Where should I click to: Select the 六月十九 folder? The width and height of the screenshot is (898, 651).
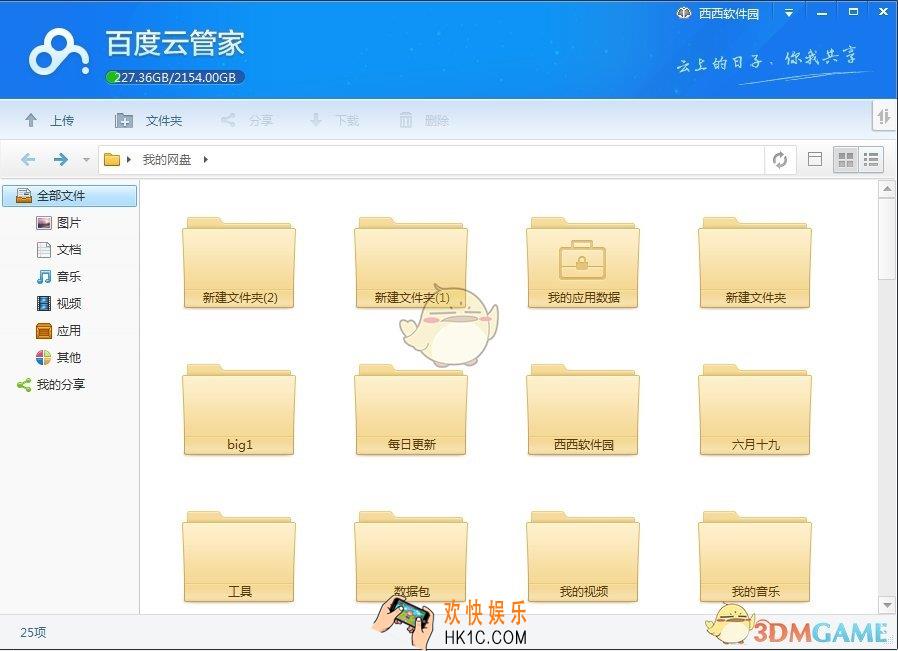pos(755,410)
